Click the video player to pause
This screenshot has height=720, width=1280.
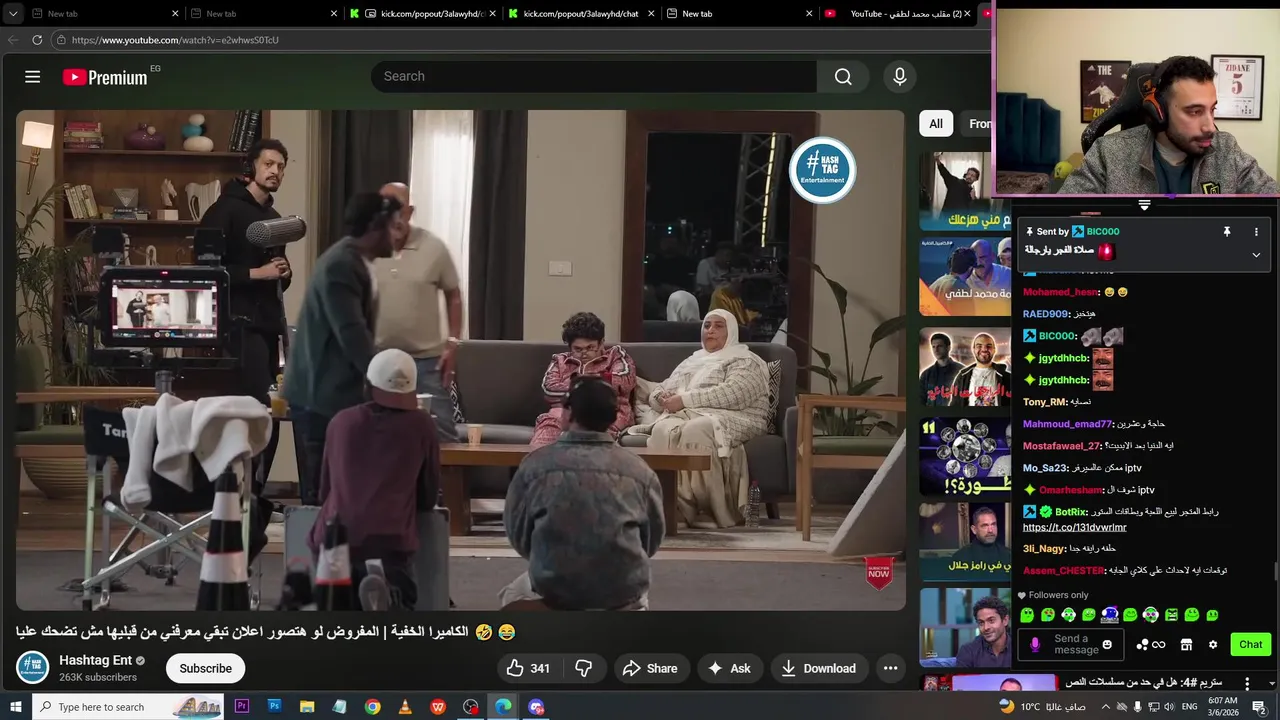(460, 360)
